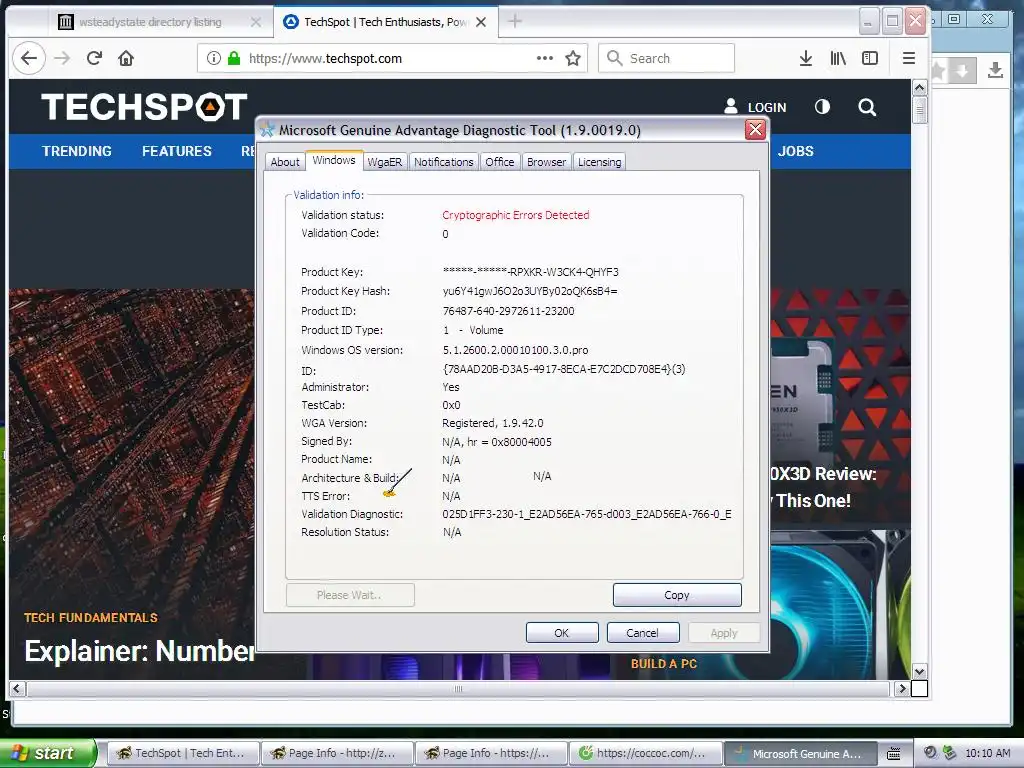The width and height of the screenshot is (1024, 768).
Task: Toggle Firefox sidebar icon
Action: coord(870,58)
